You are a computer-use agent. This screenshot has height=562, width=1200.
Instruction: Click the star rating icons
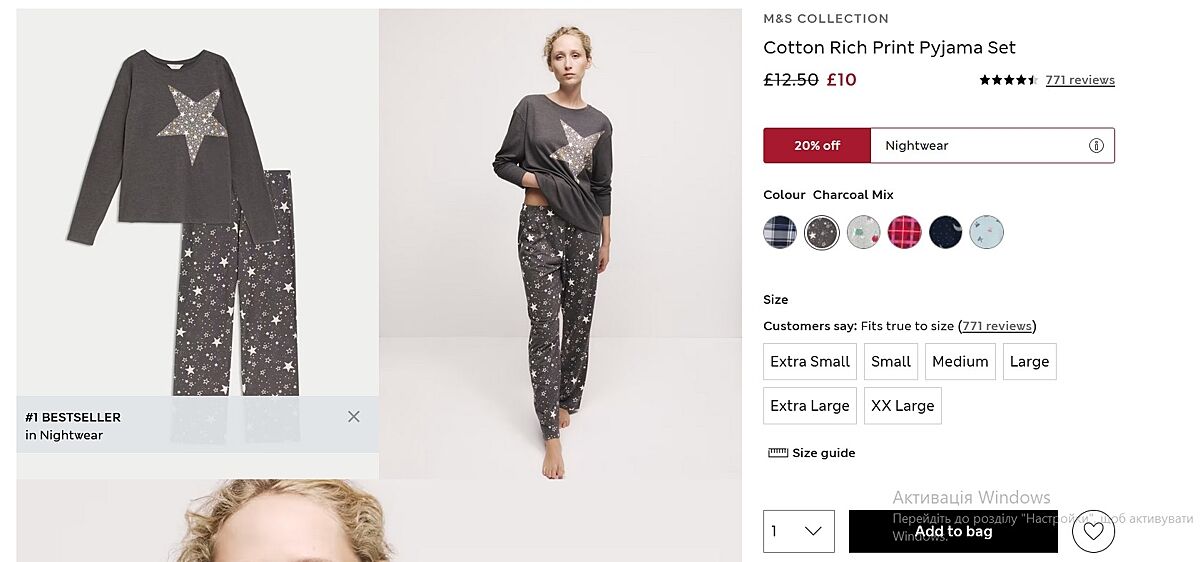click(1008, 80)
